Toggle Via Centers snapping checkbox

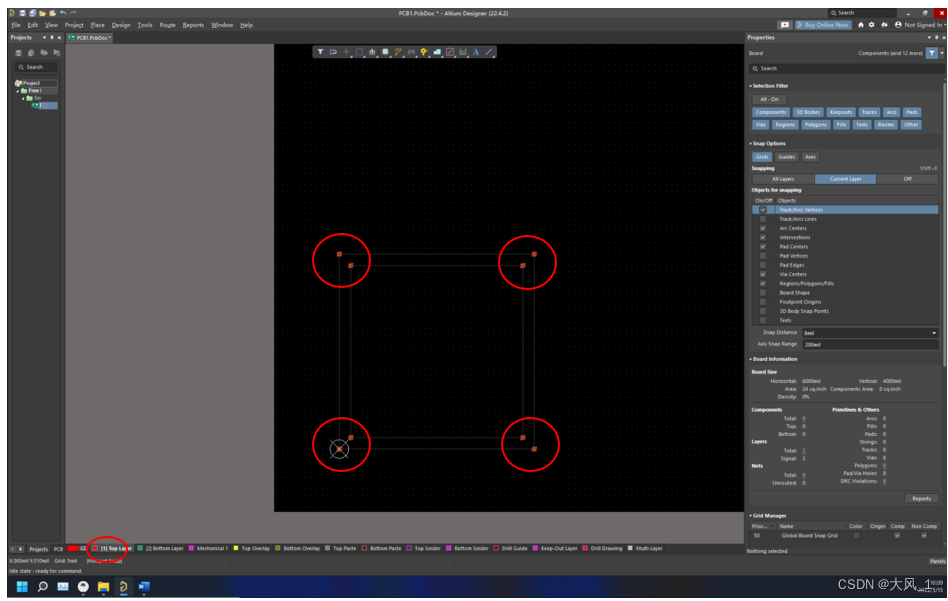(762, 275)
